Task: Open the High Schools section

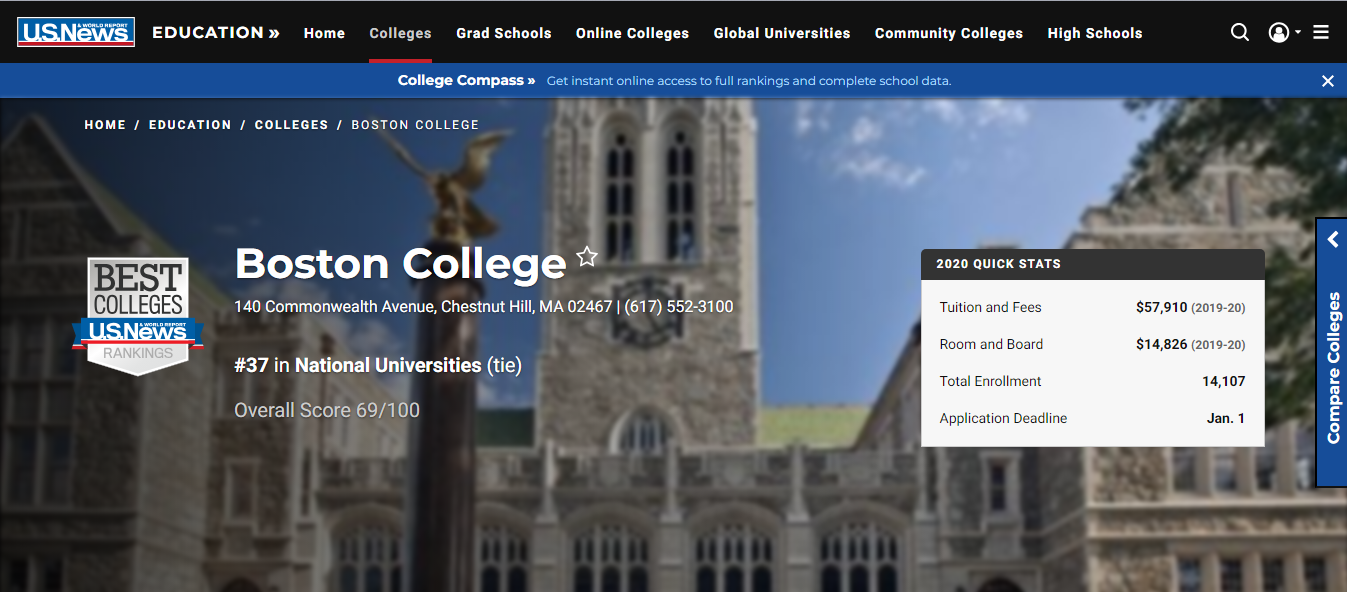Action: (x=1095, y=33)
